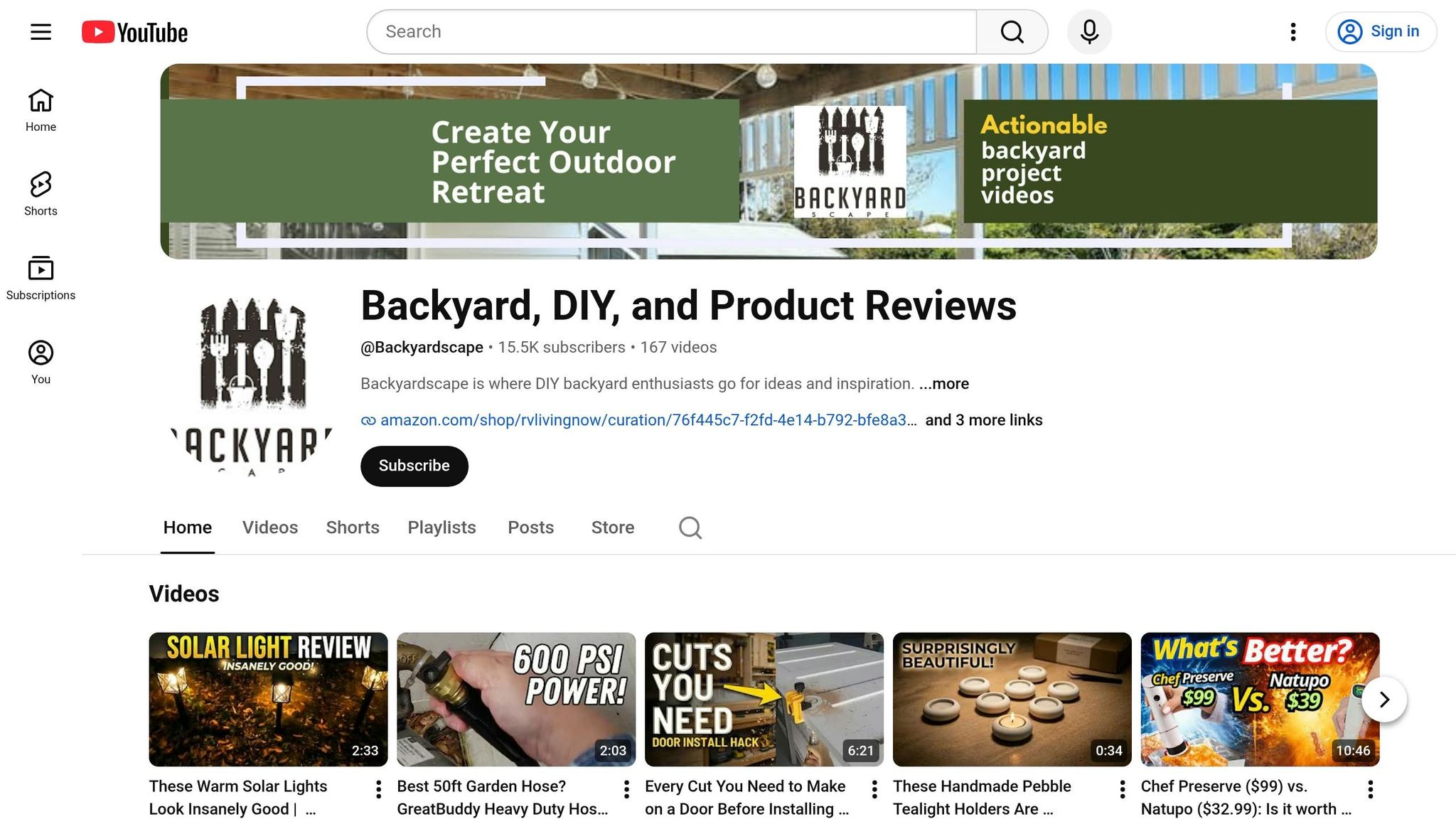Open options for Door Installing video
Viewport: 1456px width, 819px height.
point(874,789)
